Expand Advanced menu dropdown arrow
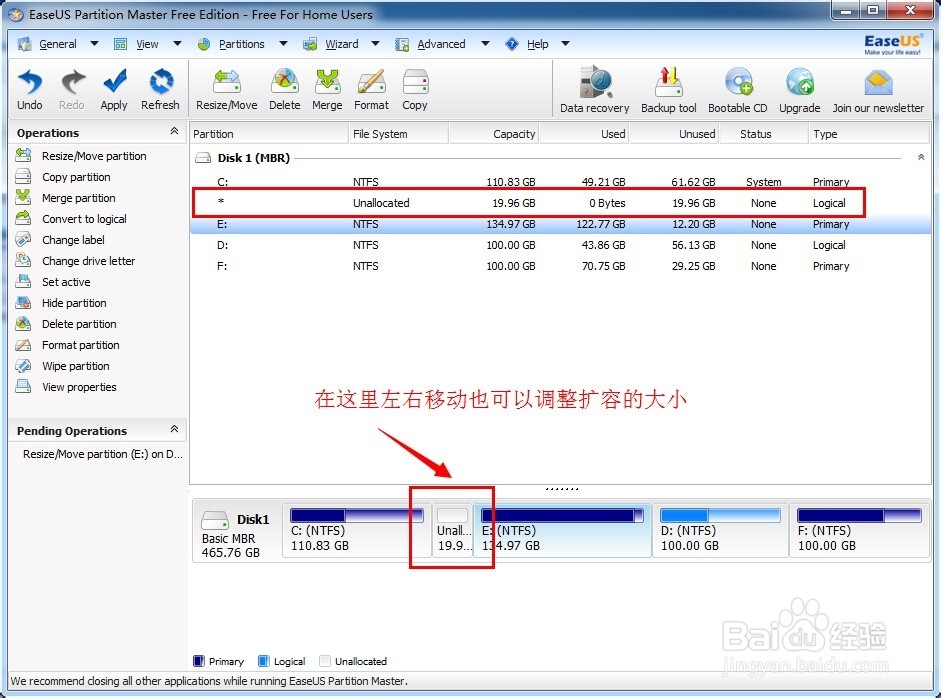 click(x=485, y=44)
